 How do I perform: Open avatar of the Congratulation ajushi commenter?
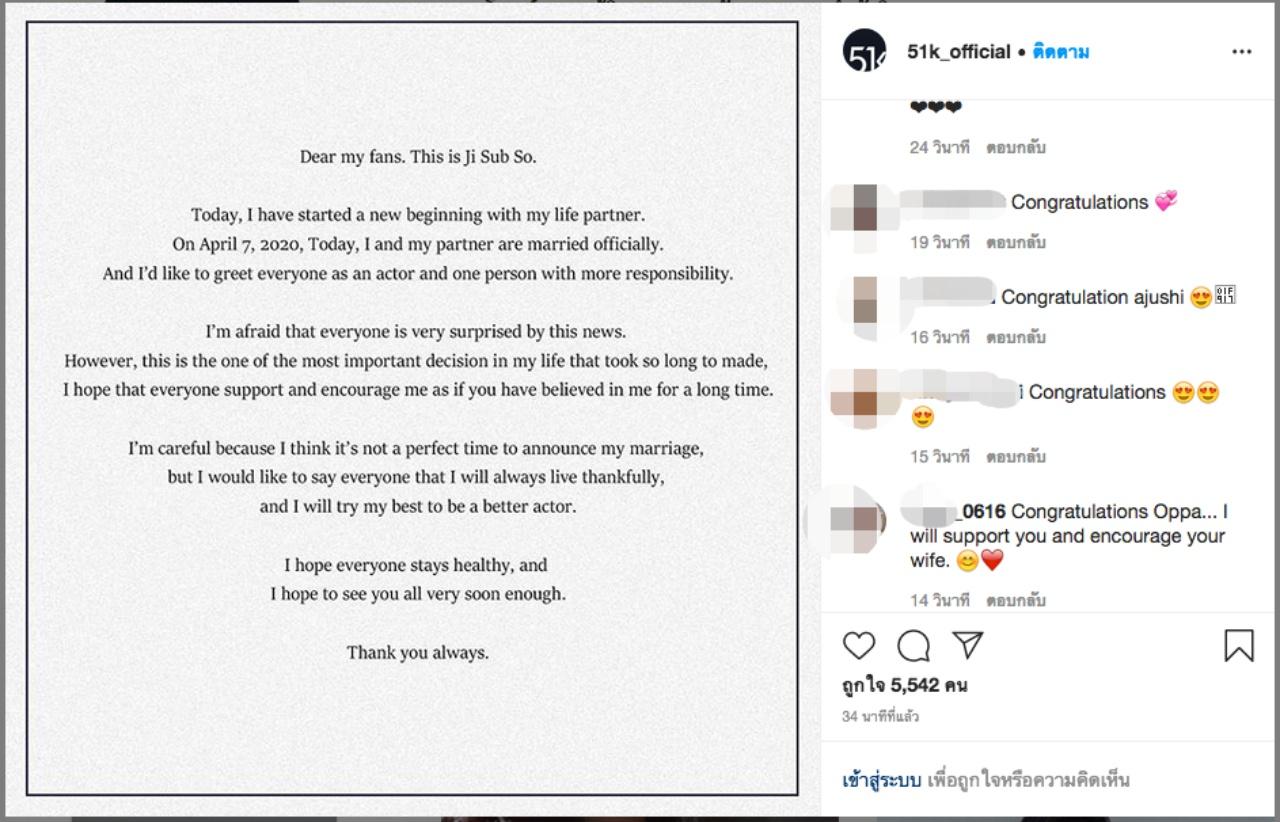[x=866, y=298]
